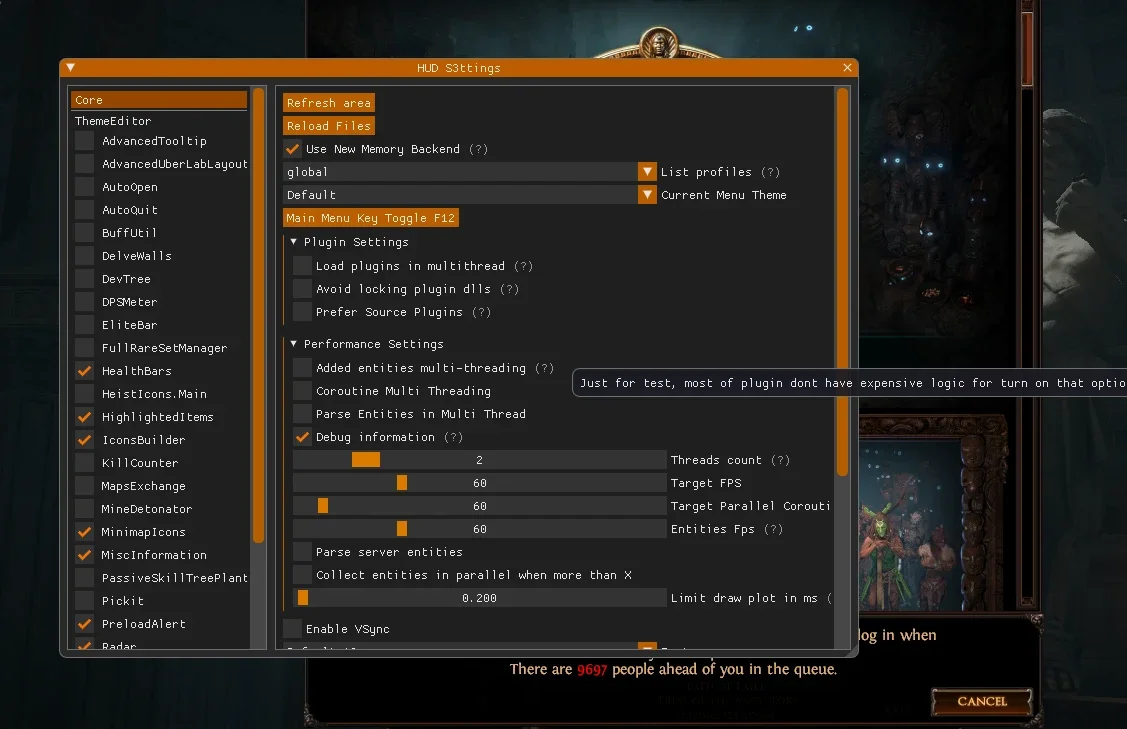Select the Core menu item
The width and height of the screenshot is (1127, 729).
[158, 100]
